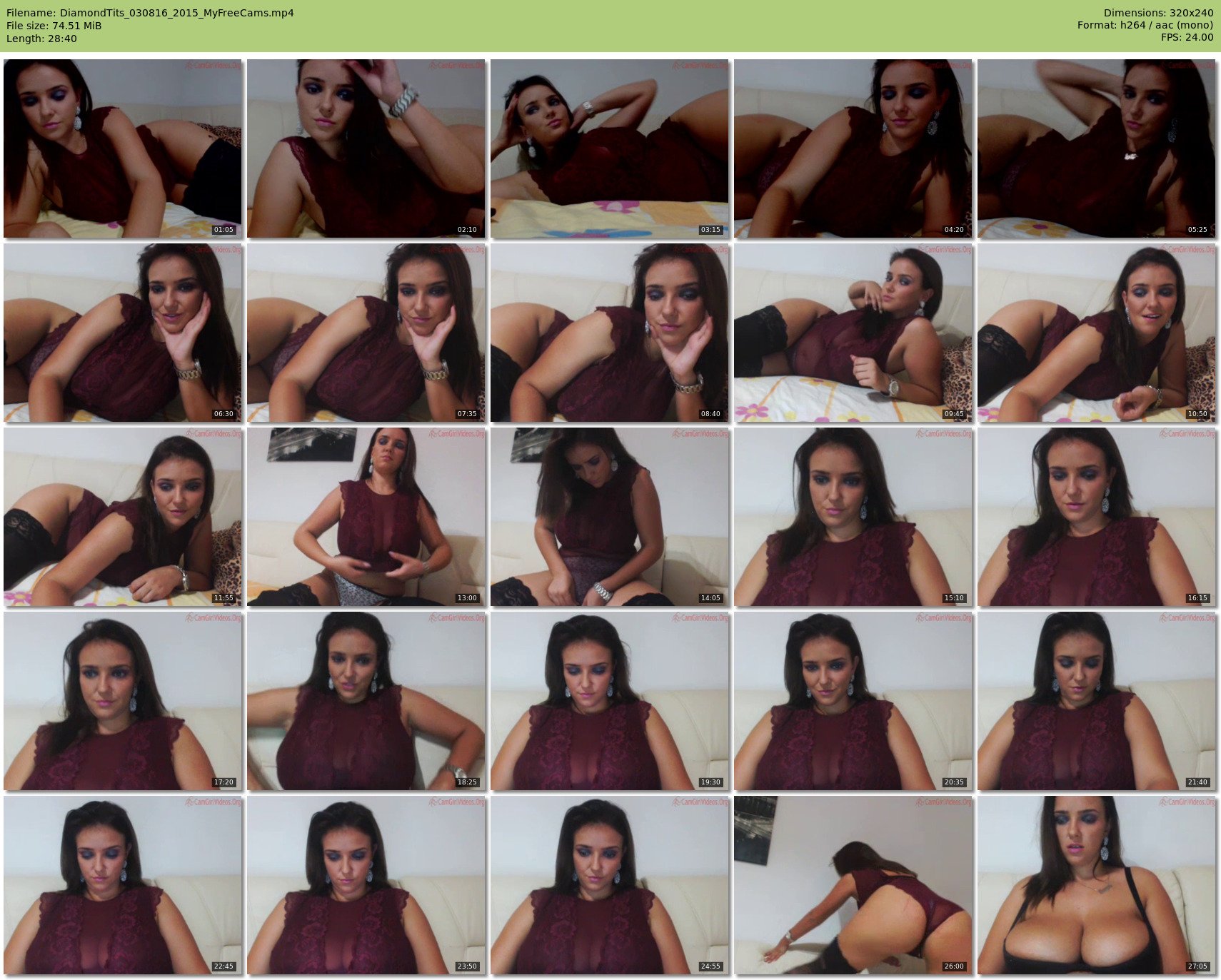This screenshot has width=1221, height=980.
Task: Click the Dimensions 320x240 text
Action: tap(1158, 13)
